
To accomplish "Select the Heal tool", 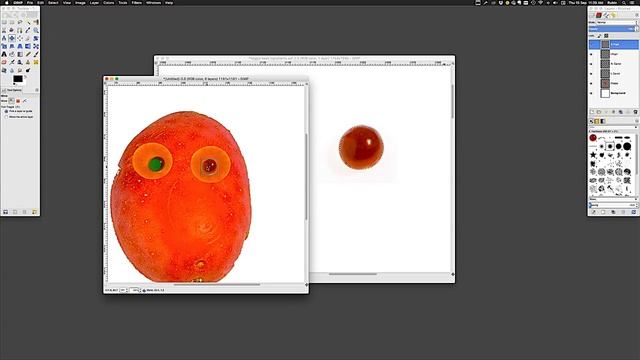I will point(36,62).
